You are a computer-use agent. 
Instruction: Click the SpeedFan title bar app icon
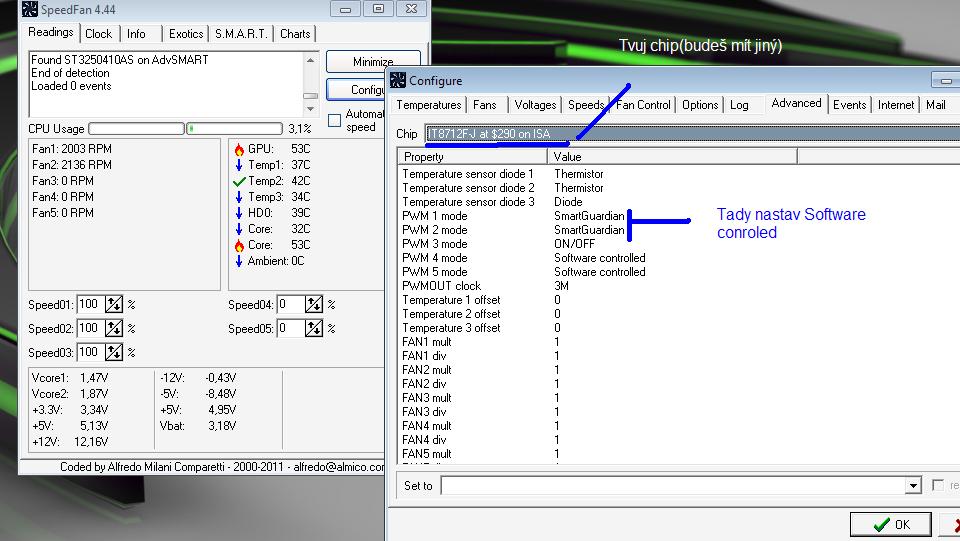pyautogui.click(x=29, y=9)
